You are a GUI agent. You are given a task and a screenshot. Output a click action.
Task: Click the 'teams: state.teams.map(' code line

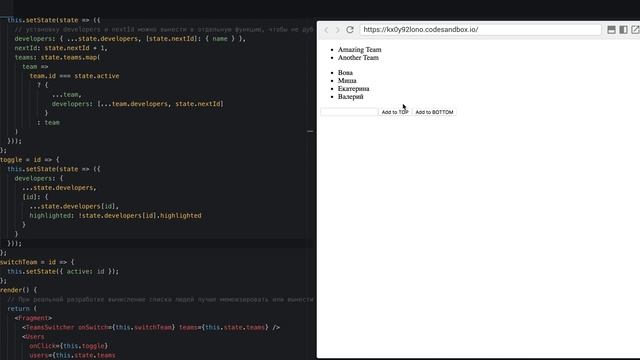tap(57, 57)
